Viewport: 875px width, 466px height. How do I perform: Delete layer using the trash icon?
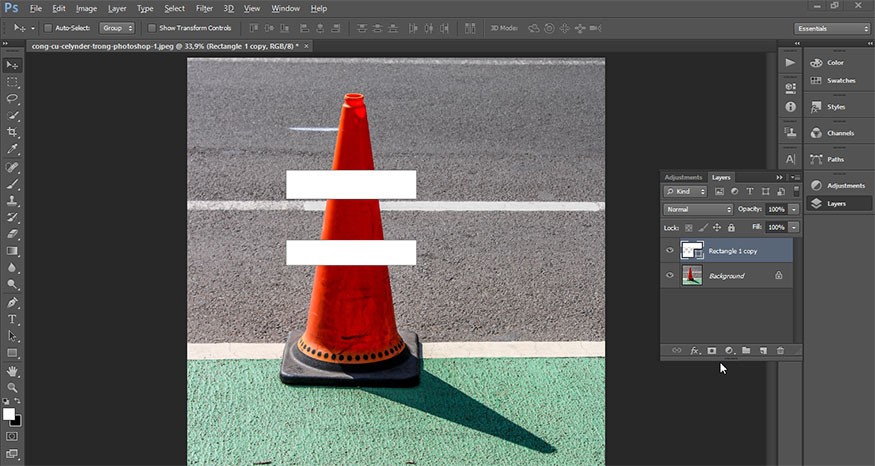[x=780, y=351]
